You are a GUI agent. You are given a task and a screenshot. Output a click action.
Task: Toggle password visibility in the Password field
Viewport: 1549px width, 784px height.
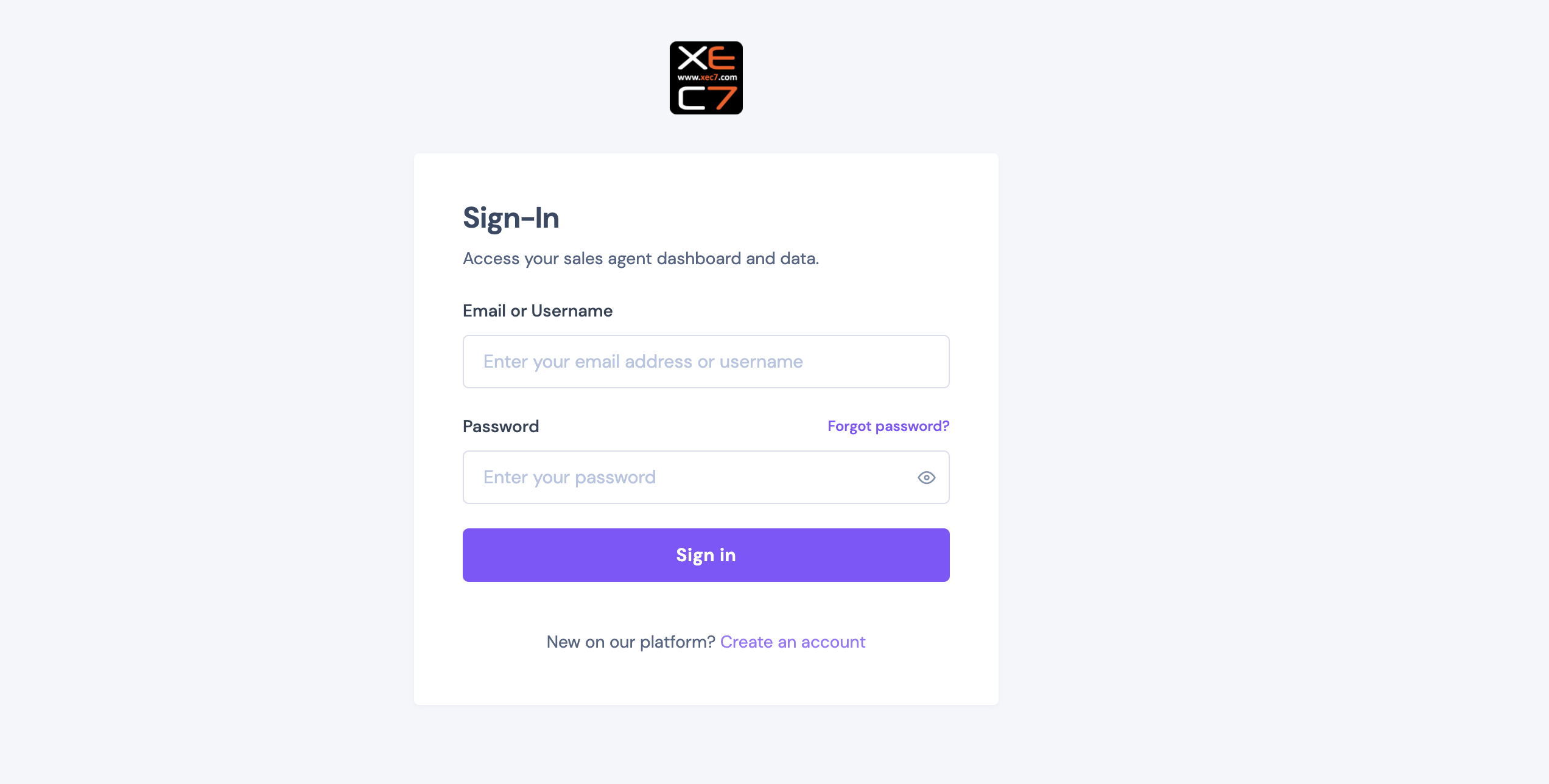926,477
